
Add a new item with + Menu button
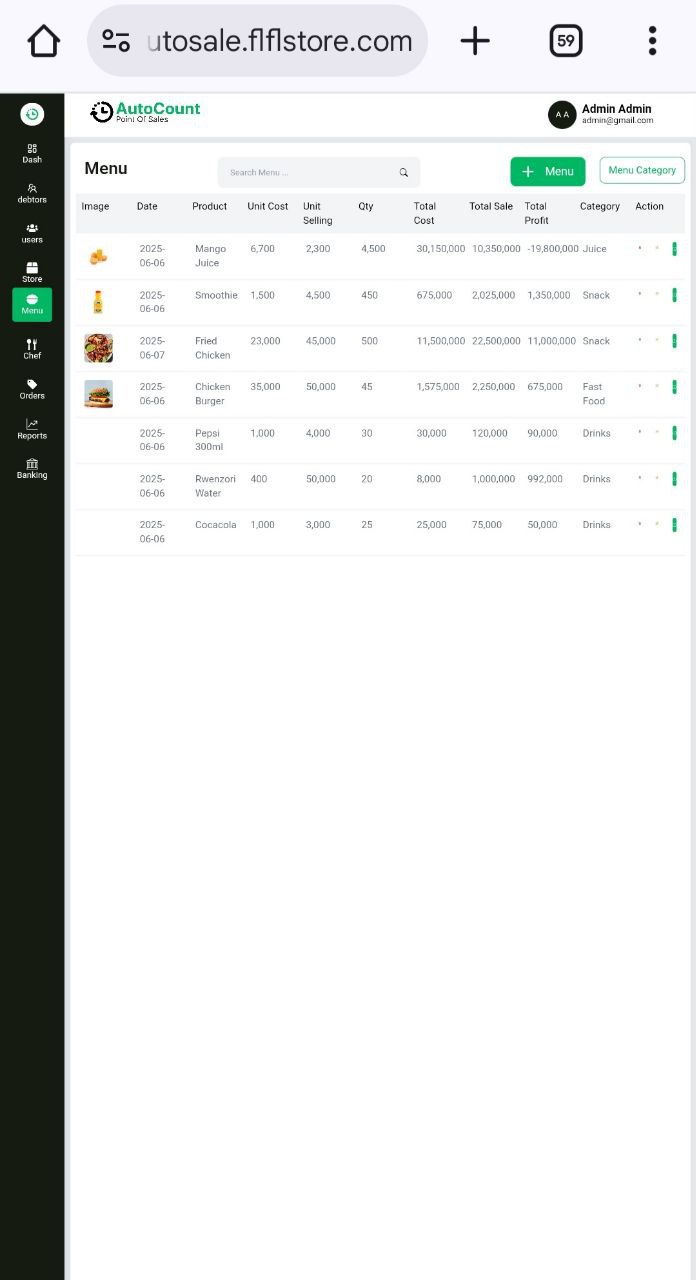[x=547, y=171]
